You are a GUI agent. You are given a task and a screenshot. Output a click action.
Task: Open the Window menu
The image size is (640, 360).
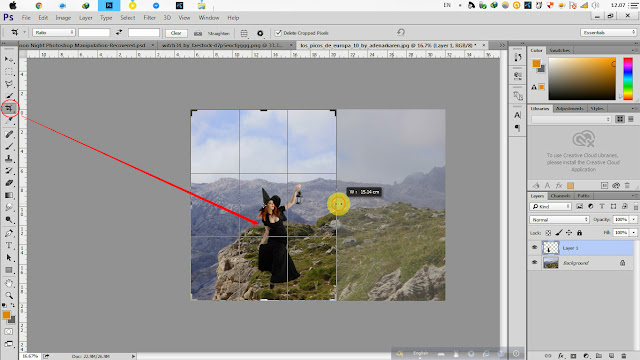[209, 18]
